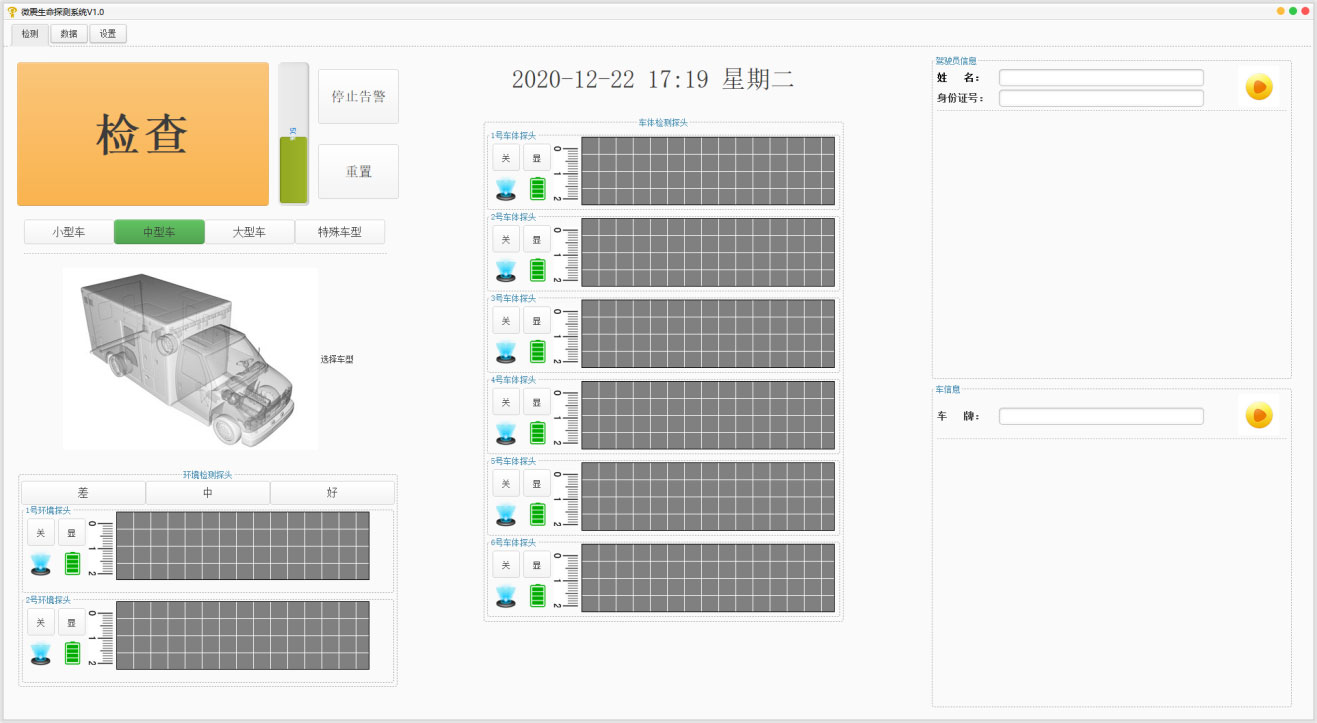Click battery icon of 3号车体探头

[538, 351]
